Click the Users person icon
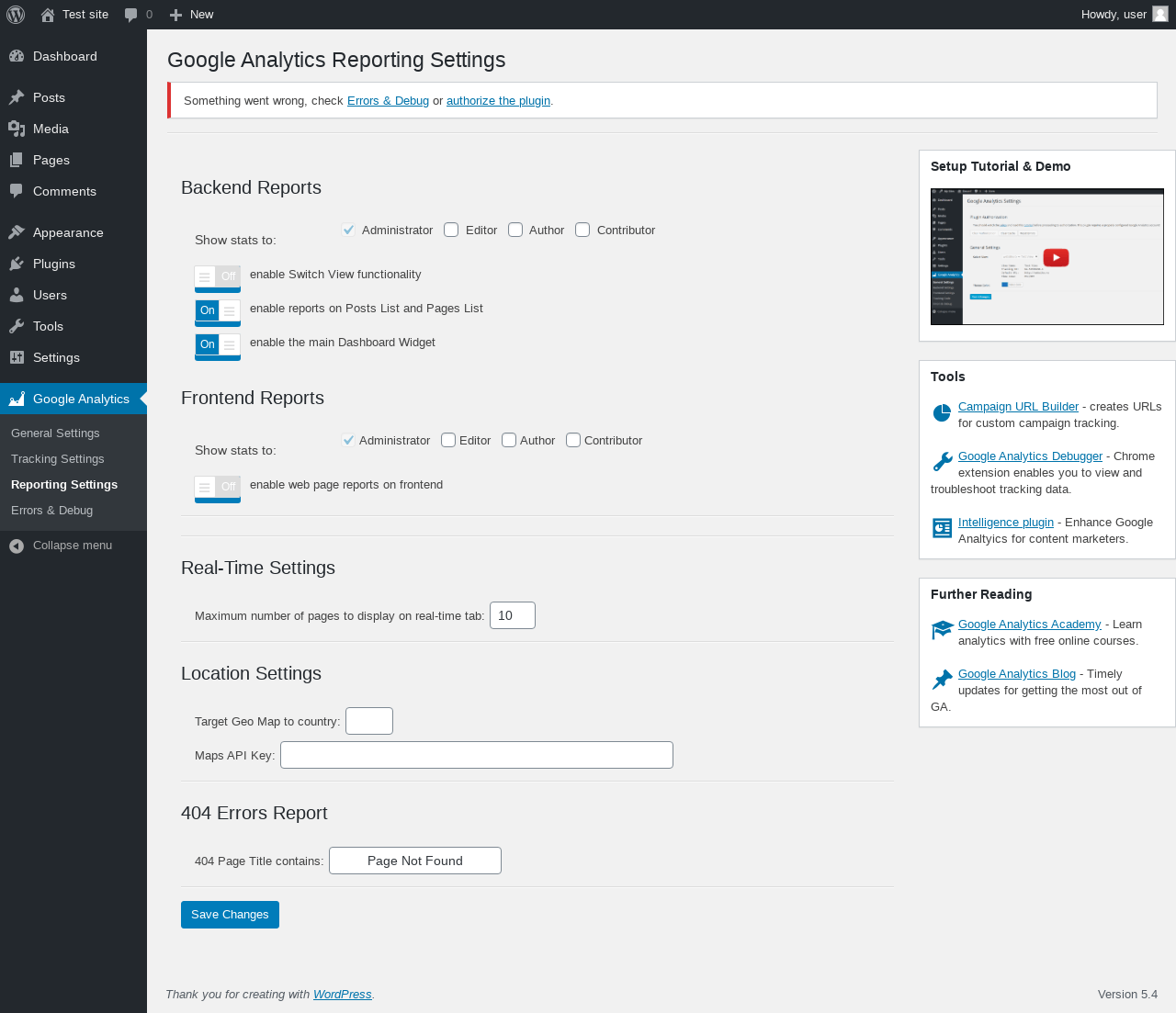 tap(17, 295)
